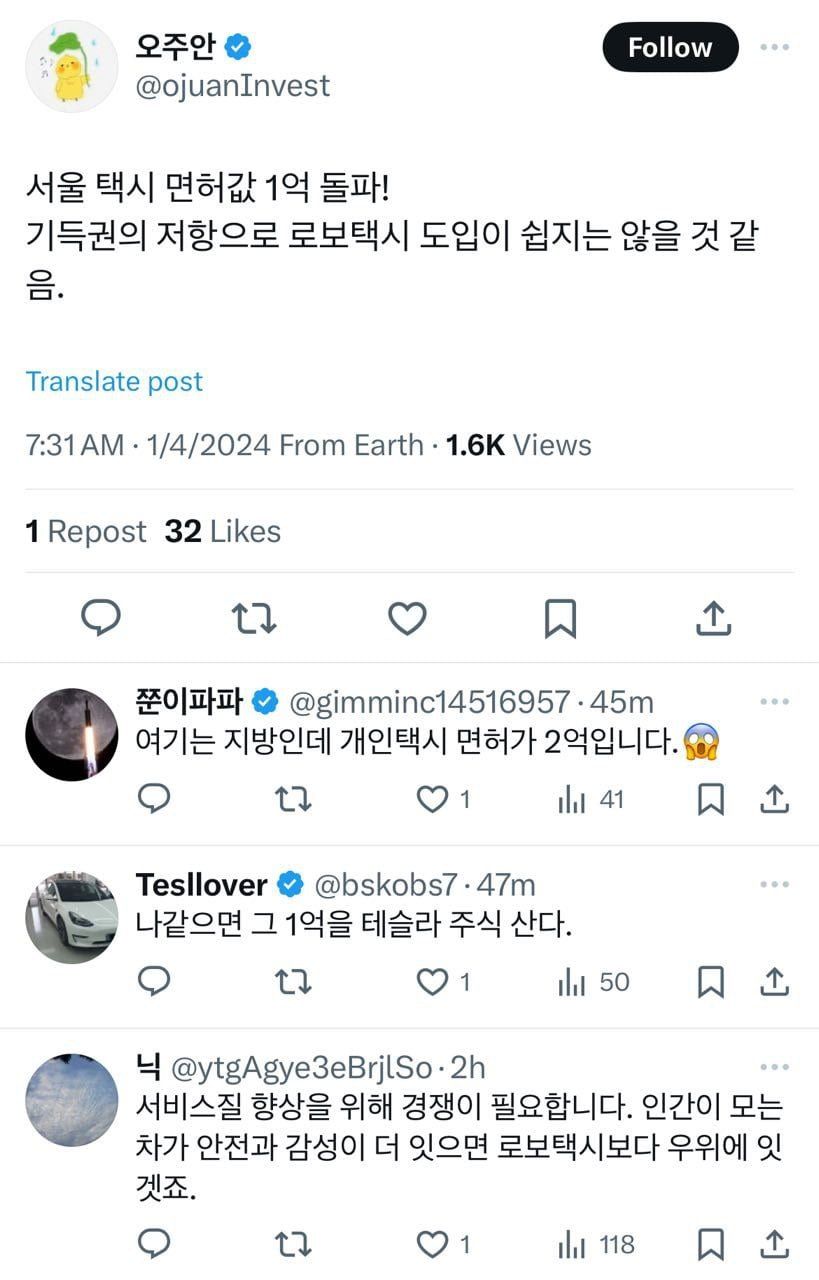This screenshot has height=1280, width=819.
Task: Open more options menu for main post
Action: click(x=776, y=47)
